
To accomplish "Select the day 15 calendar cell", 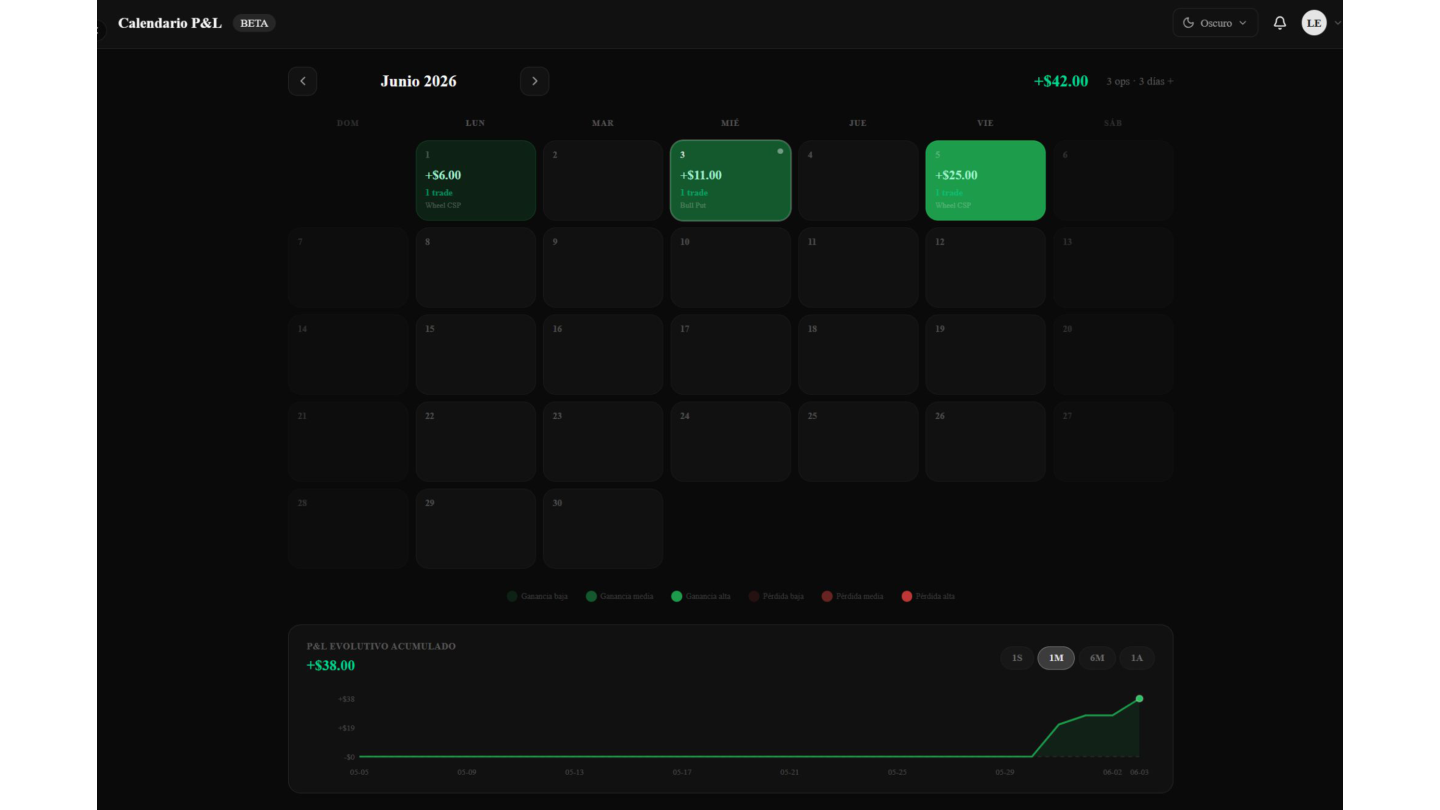I will (476, 354).
